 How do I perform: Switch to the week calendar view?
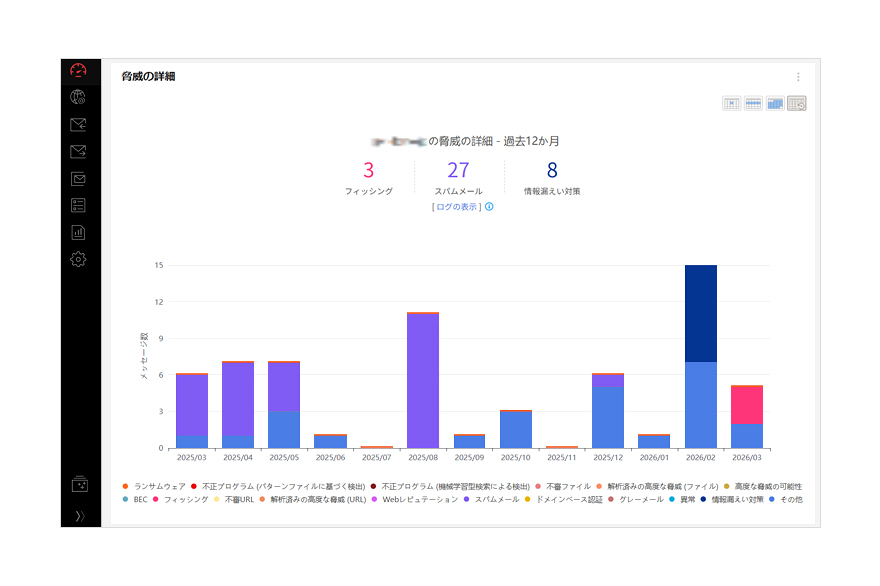(x=753, y=103)
